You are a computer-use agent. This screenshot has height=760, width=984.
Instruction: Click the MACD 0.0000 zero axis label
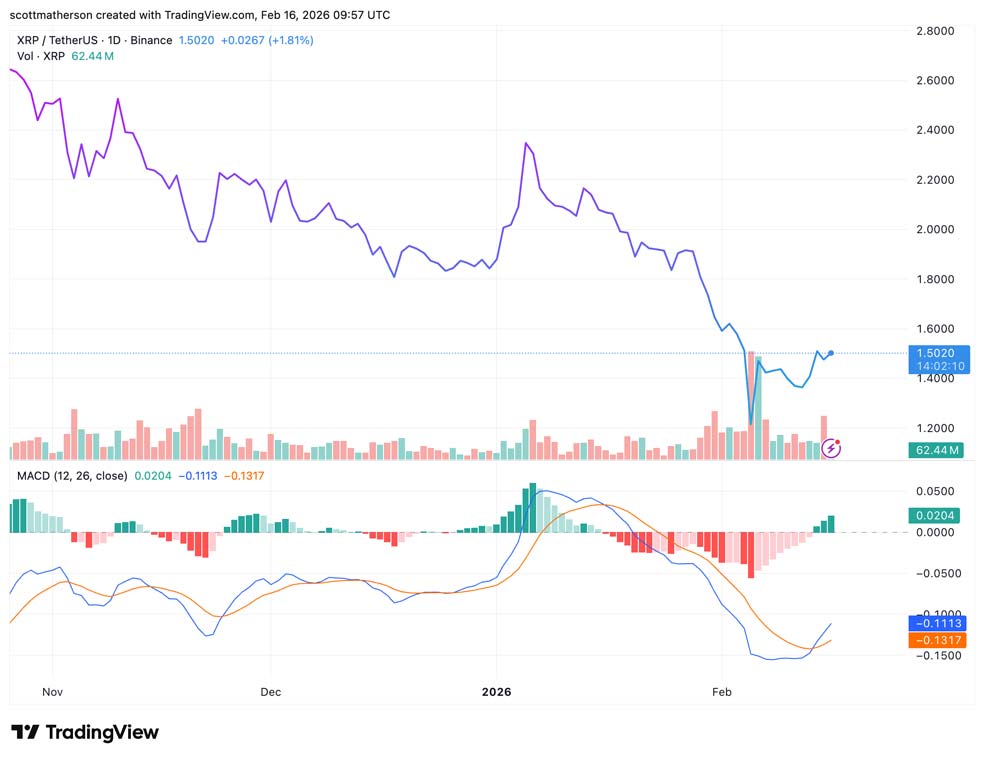(937, 532)
